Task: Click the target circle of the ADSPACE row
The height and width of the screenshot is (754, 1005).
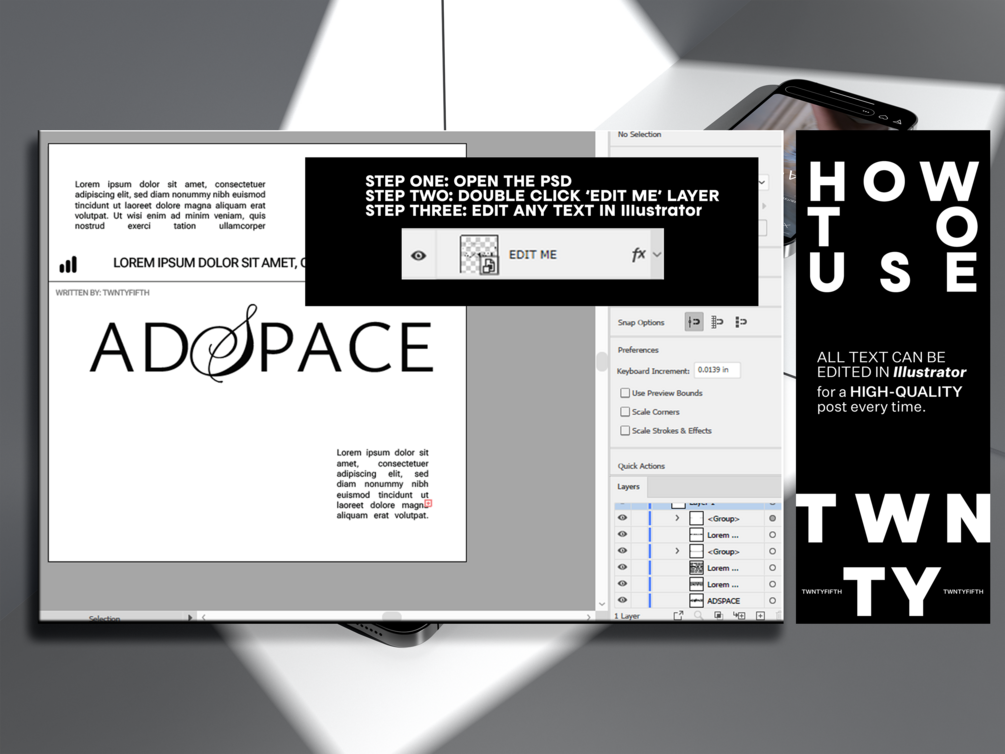Action: [772, 601]
